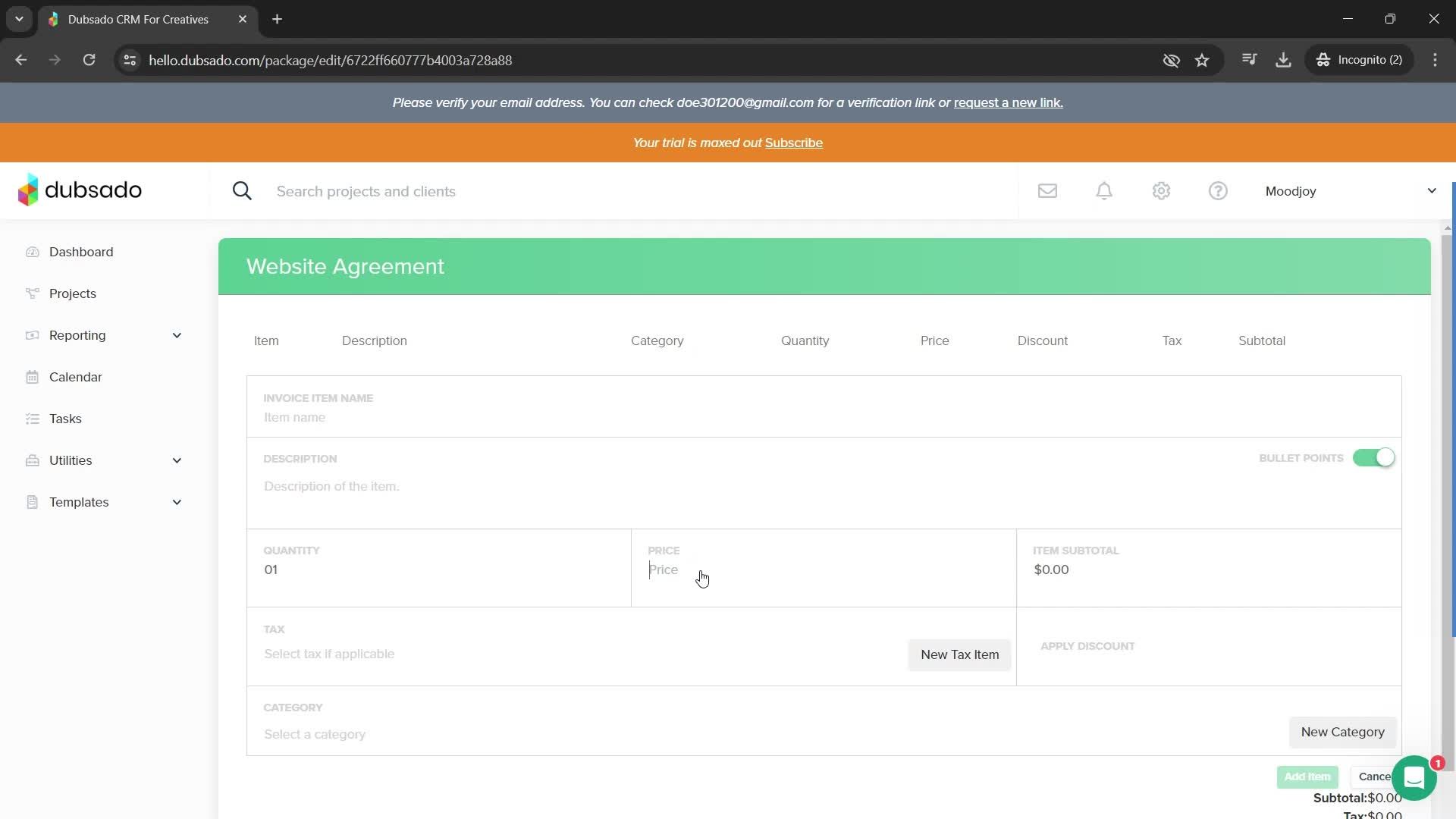This screenshot has width=1456, height=819.
Task: Open the notifications bell
Action: pyautogui.click(x=1104, y=191)
